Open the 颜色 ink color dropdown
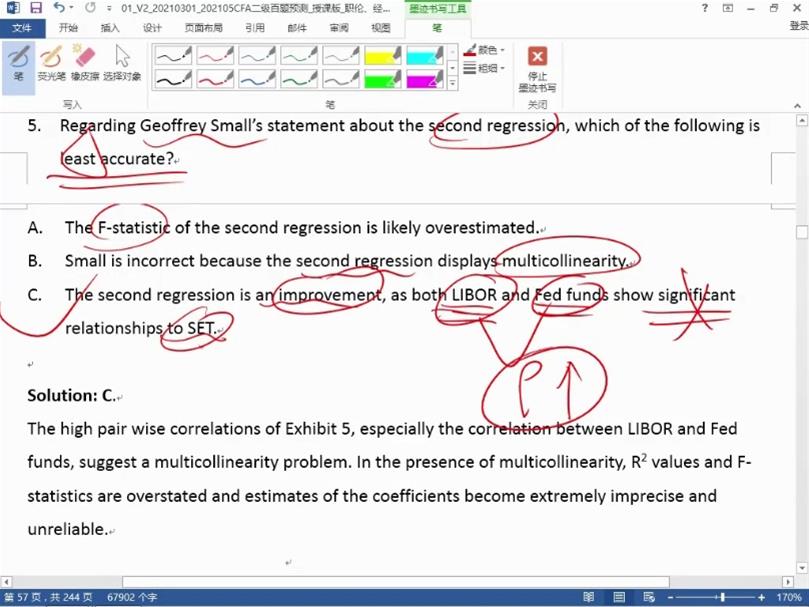The height and width of the screenshot is (607, 809). (x=484, y=50)
